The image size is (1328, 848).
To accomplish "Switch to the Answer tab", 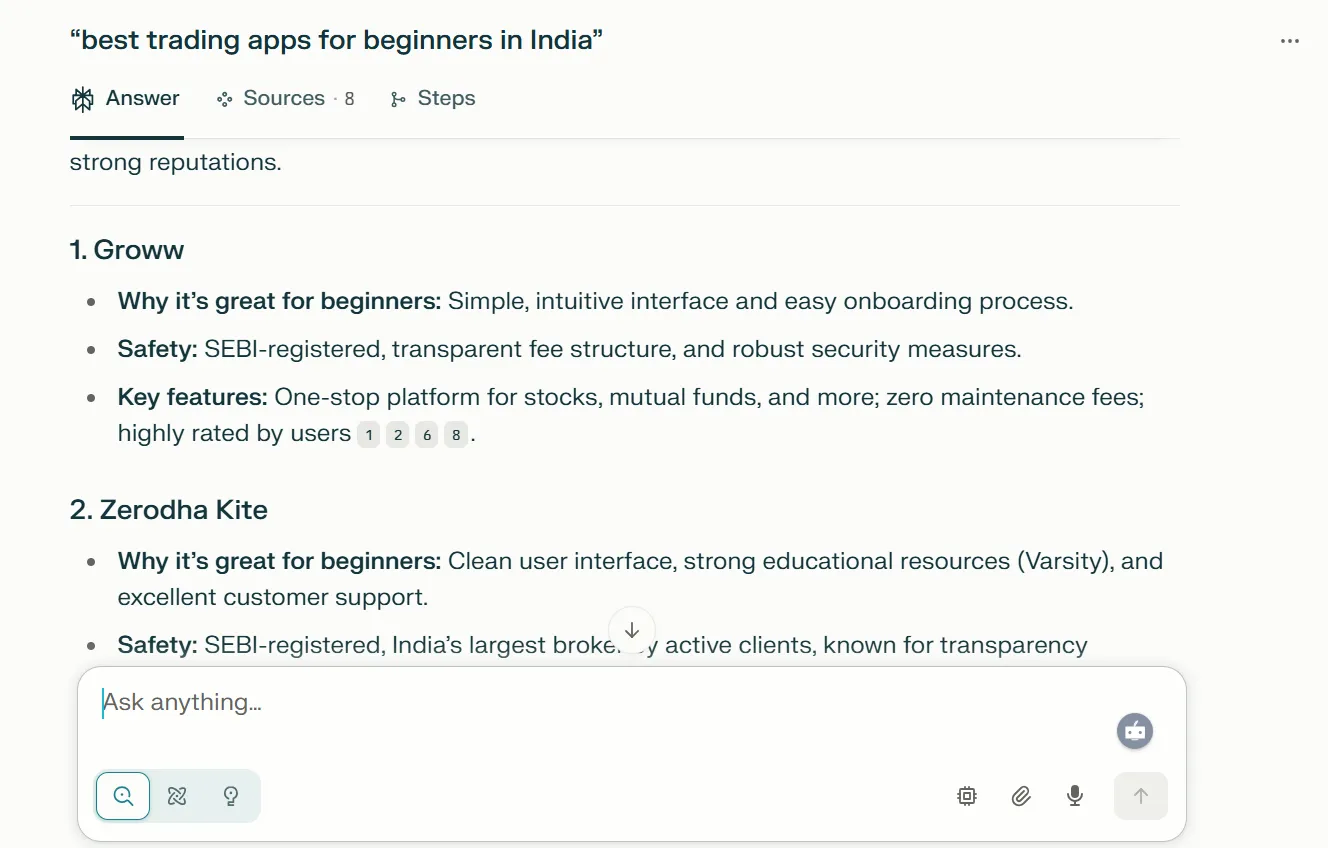I will coord(126,98).
